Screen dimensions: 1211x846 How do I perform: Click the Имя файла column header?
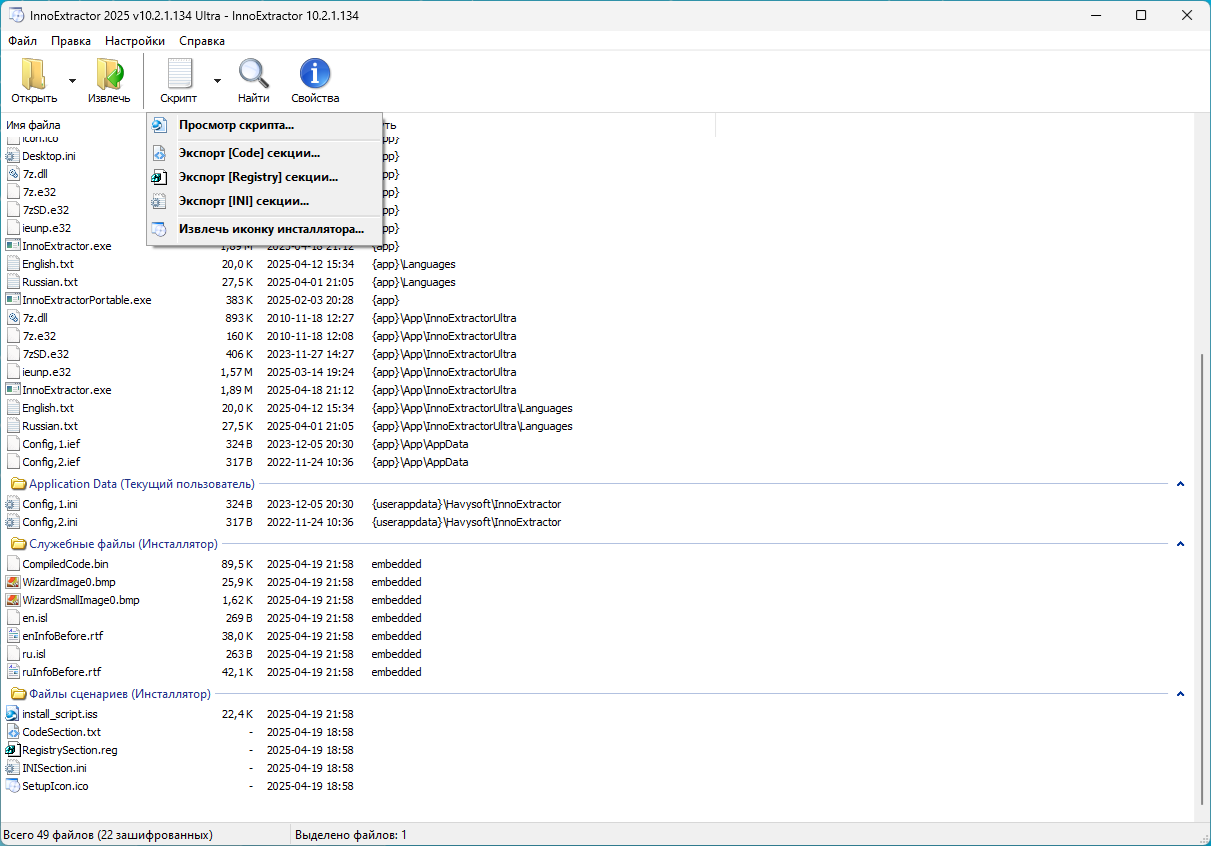[x=34, y=125]
